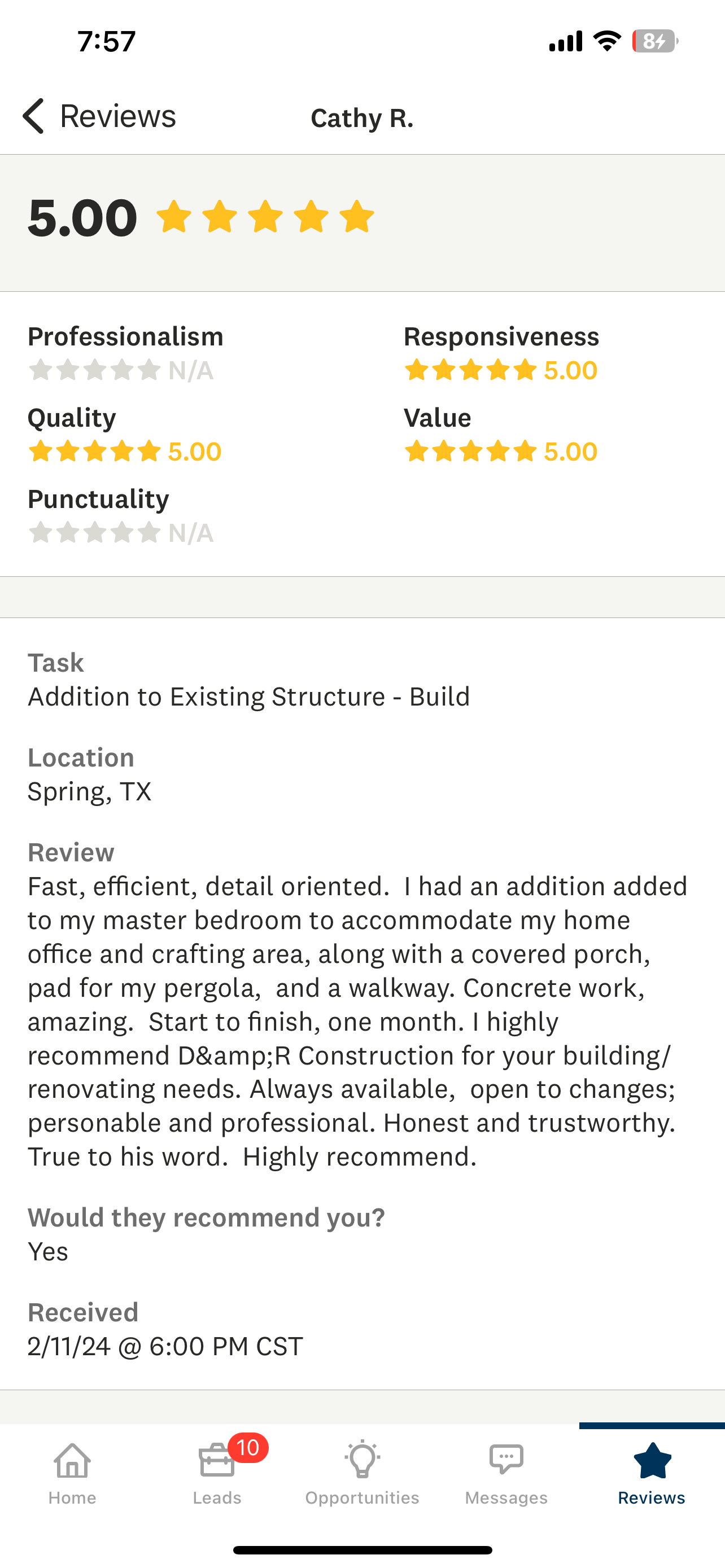Select the Reviews star icon
The height and width of the screenshot is (1568, 725).
click(652, 1460)
